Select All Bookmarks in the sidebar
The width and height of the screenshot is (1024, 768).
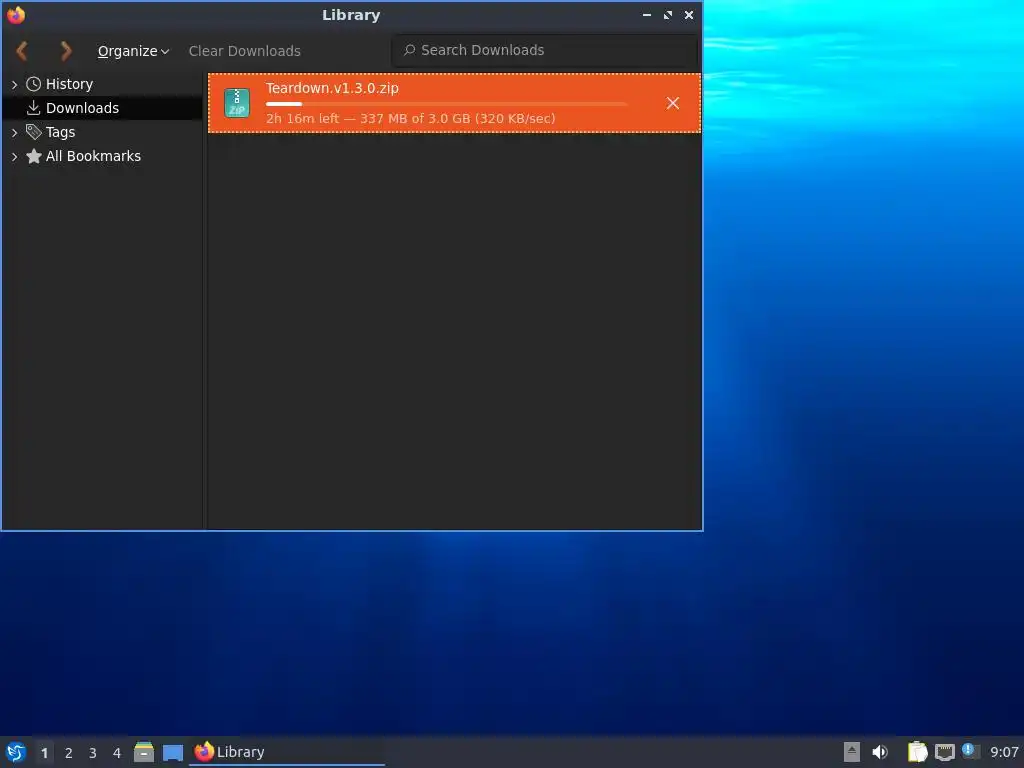tap(93, 156)
